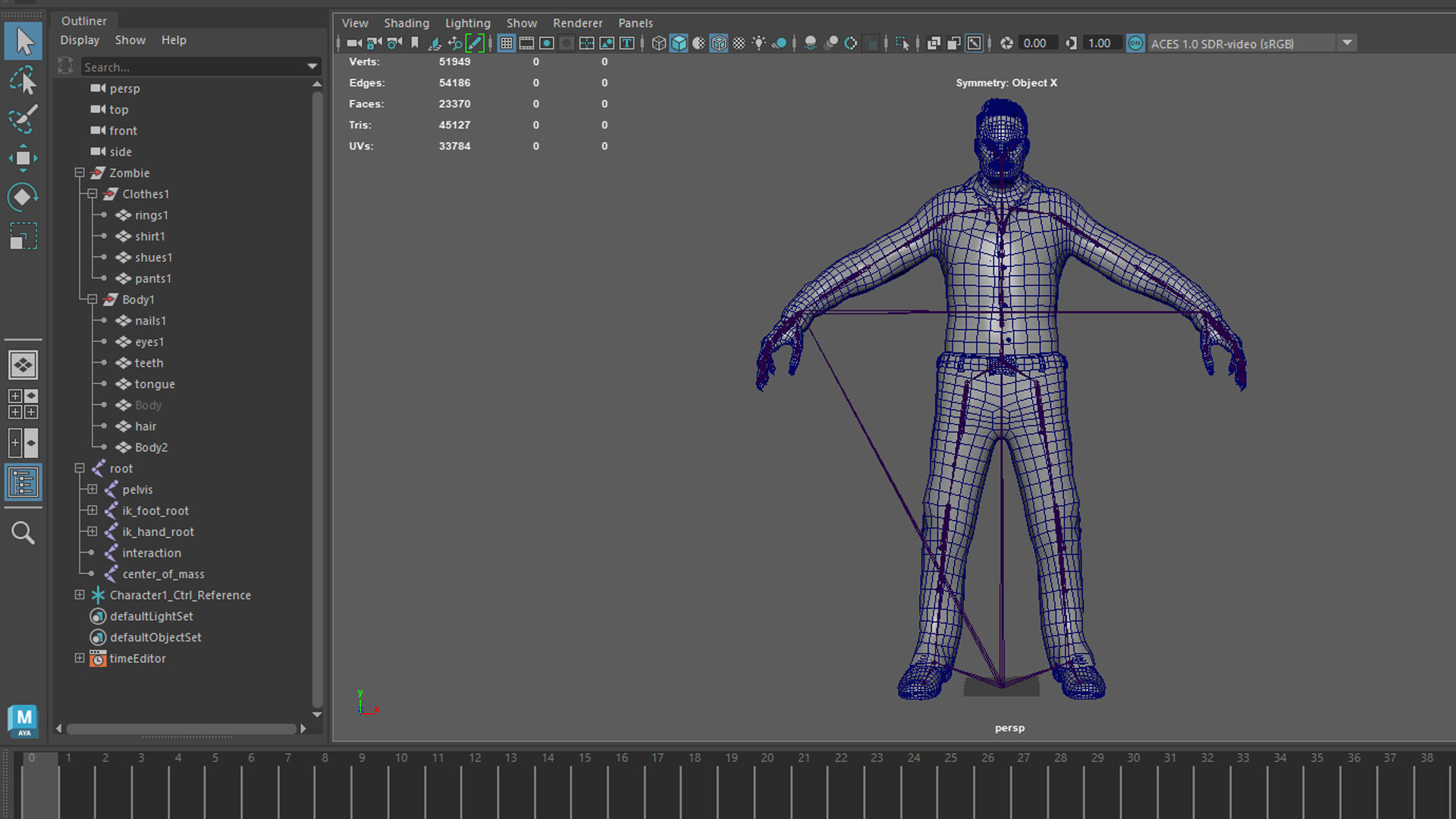This screenshot has width=1456, height=819.
Task: Click the camera bookmarks icon
Action: tap(415, 43)
